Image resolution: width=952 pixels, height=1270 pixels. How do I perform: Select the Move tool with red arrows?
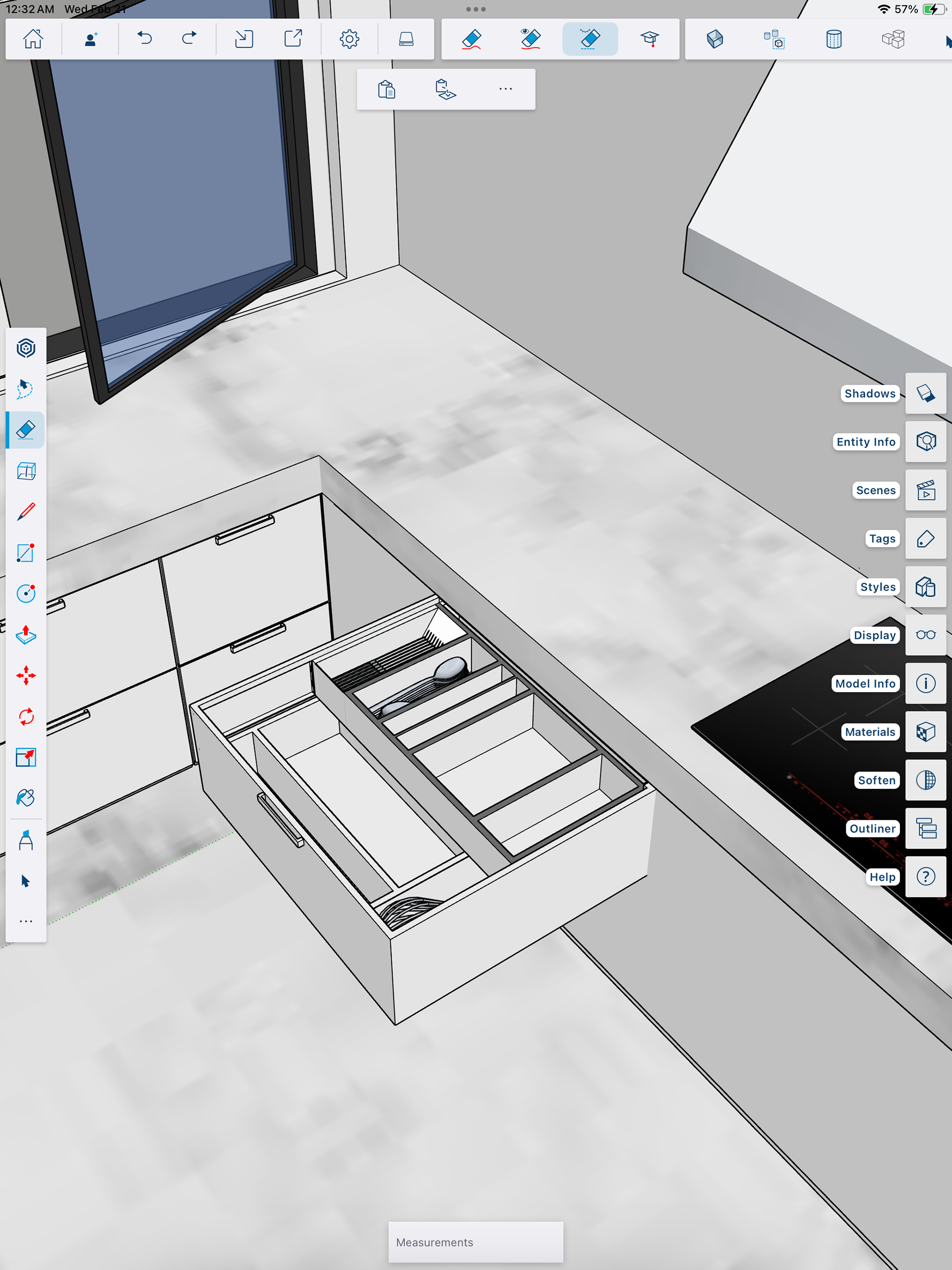coord(26,676)
